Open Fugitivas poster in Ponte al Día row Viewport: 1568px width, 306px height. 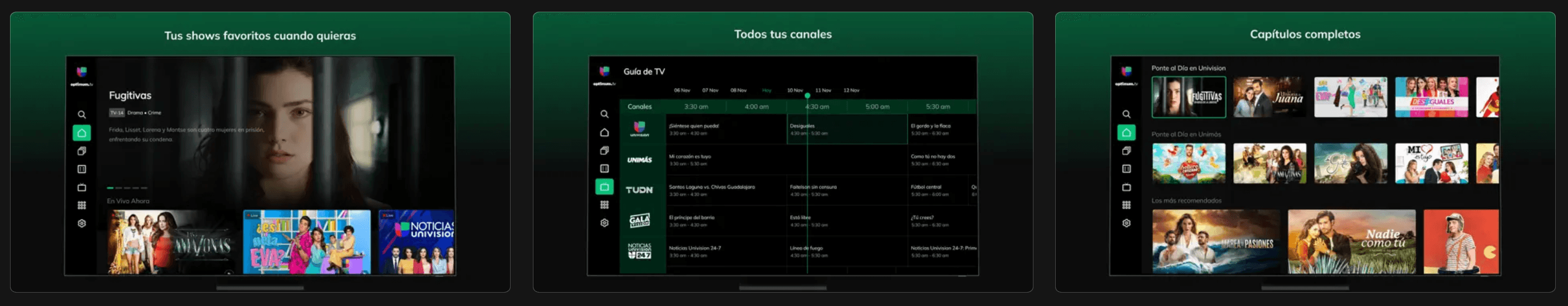(1189, 97)
